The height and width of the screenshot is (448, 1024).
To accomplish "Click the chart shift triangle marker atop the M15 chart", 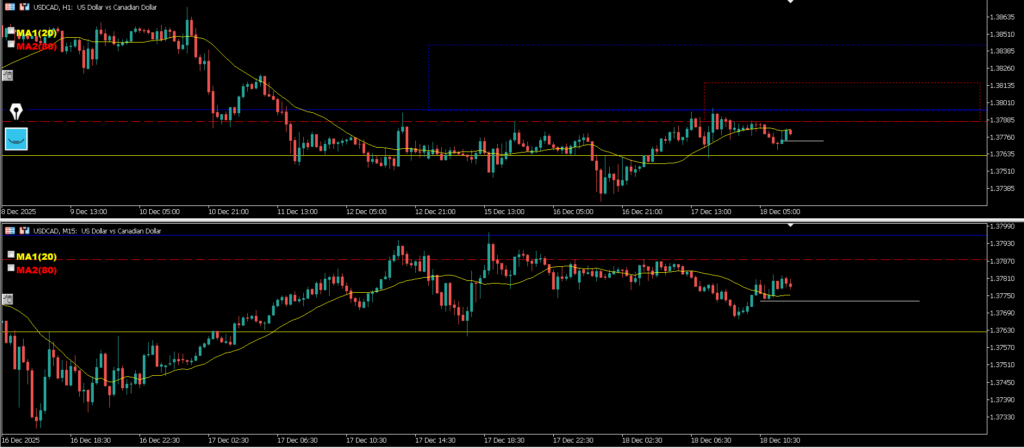I will [792, 226].
